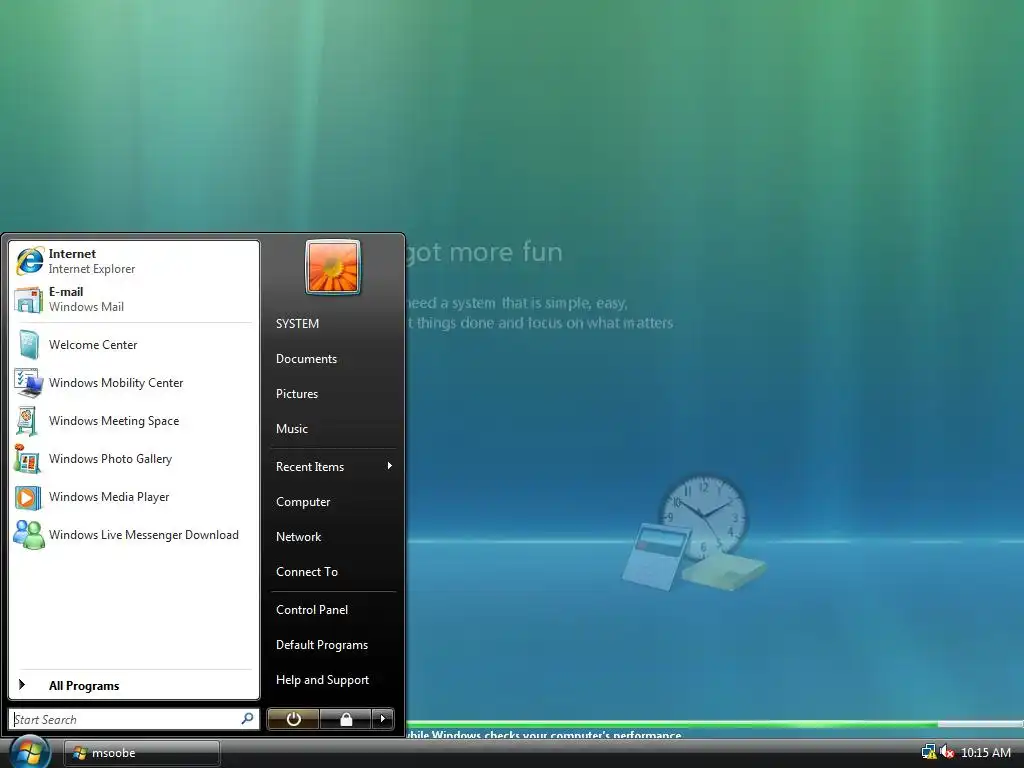Launch Windows Mail icon
1024x768 pixels.
pyautogui.click(x=29, y=299)
